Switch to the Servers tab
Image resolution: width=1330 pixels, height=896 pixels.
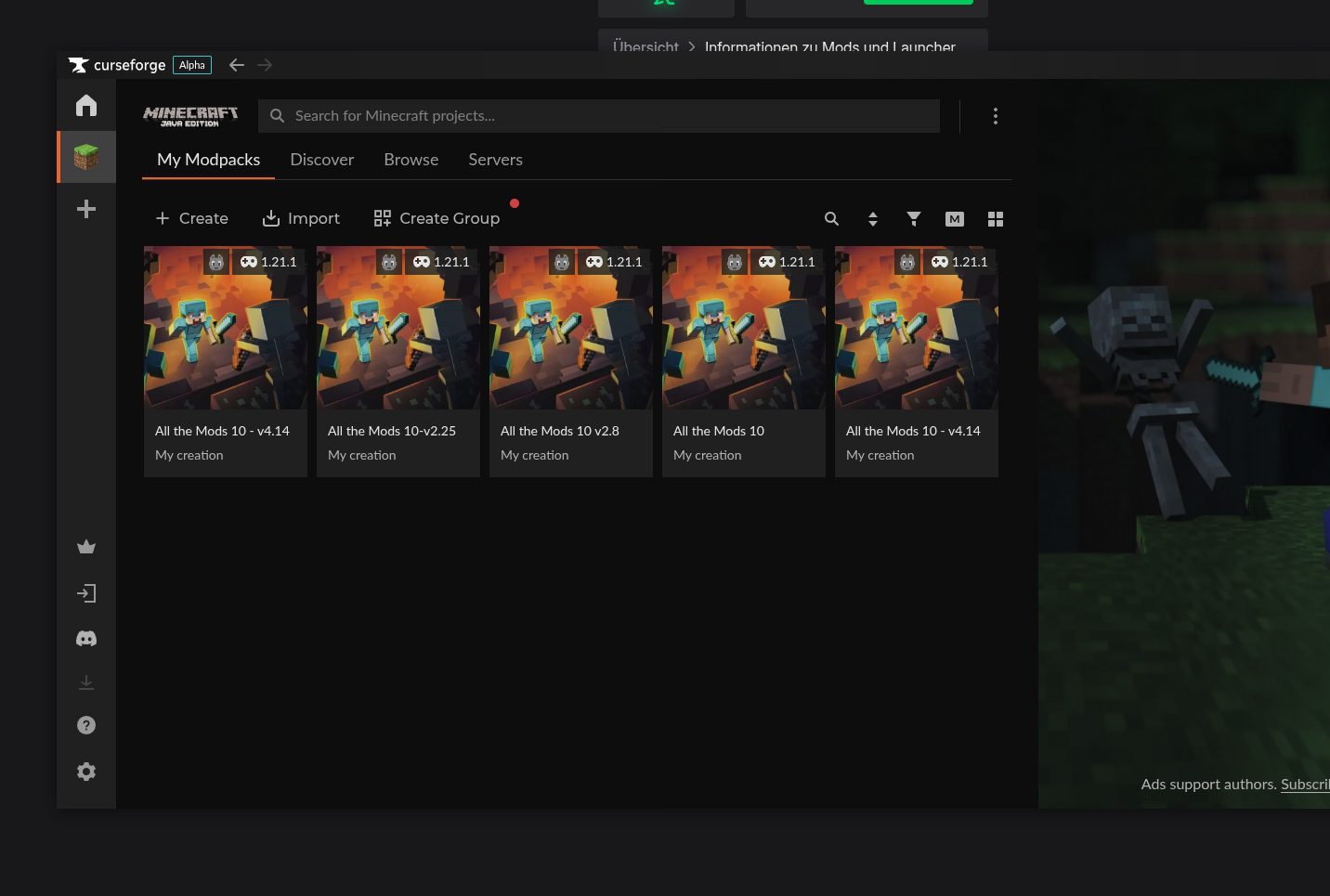click(495, 159)
